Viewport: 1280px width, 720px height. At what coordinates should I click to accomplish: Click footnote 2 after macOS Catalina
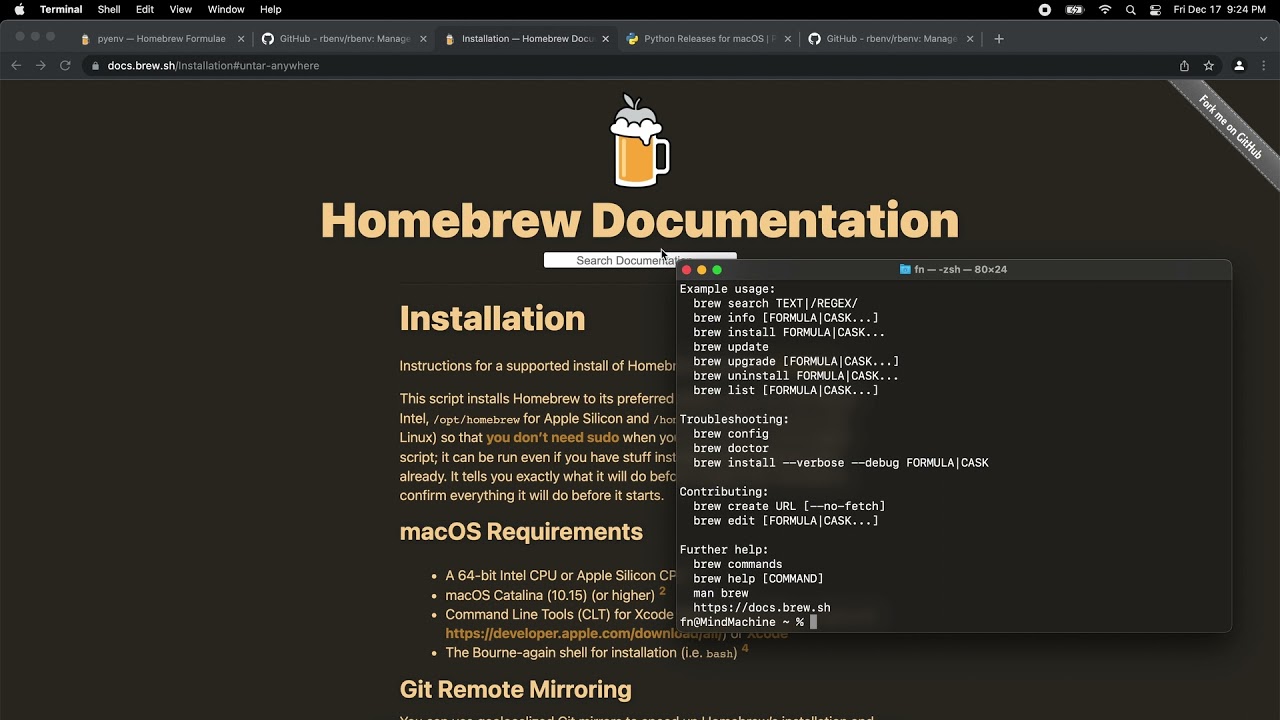pos(662,591)
